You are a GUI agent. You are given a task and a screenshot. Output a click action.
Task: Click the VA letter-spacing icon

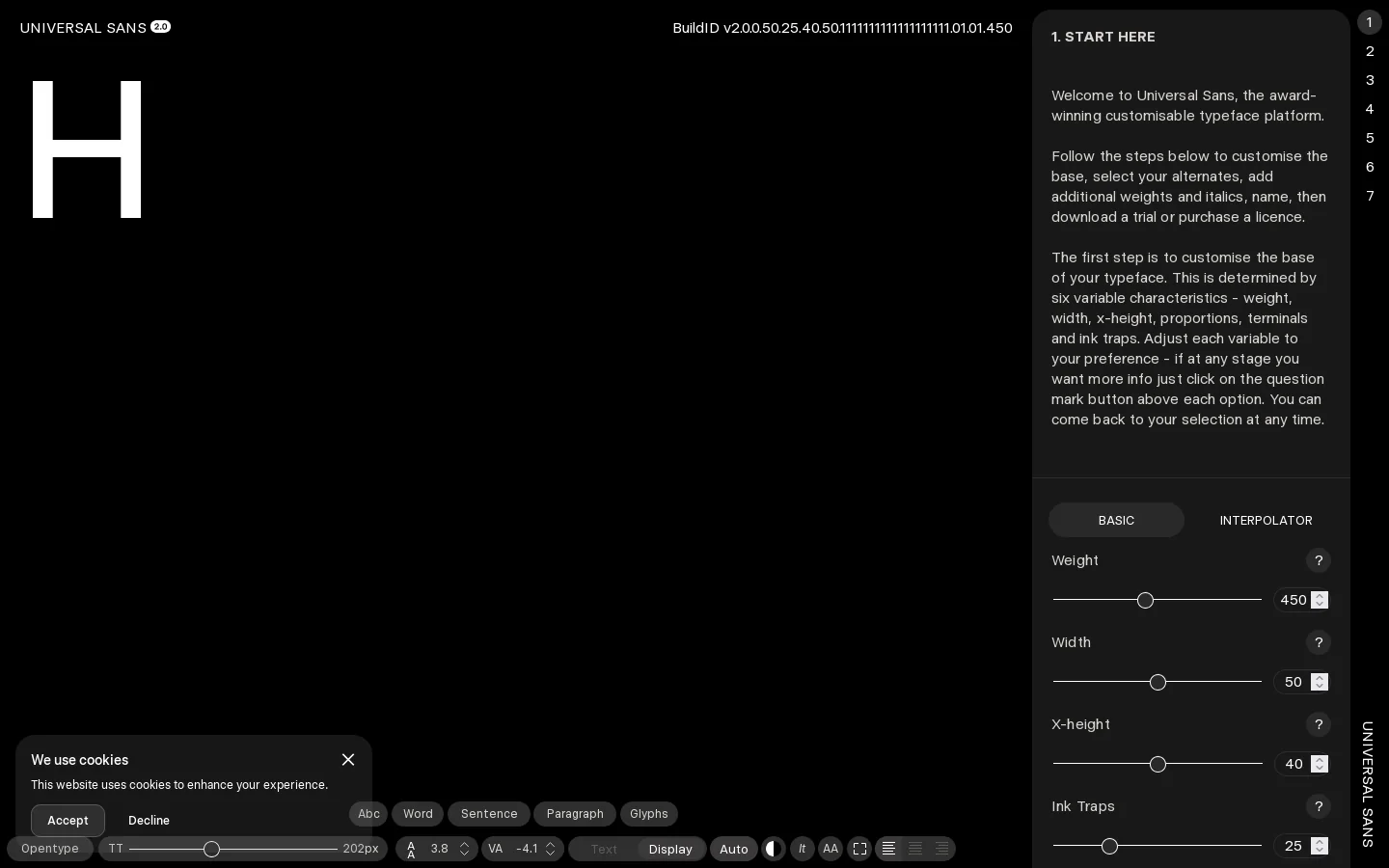point(496,849)
